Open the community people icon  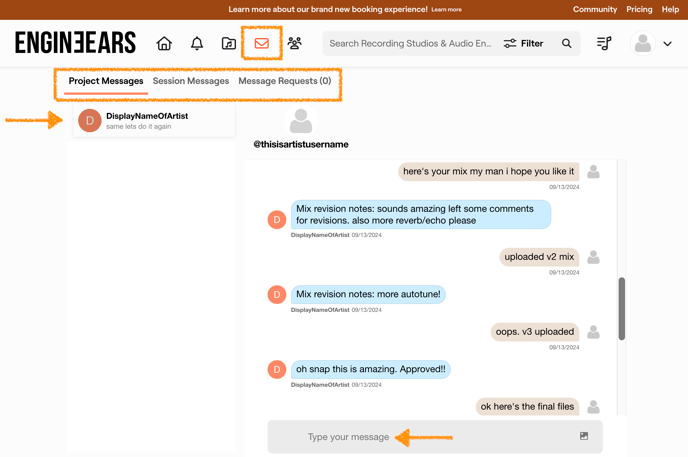(295, 44)
